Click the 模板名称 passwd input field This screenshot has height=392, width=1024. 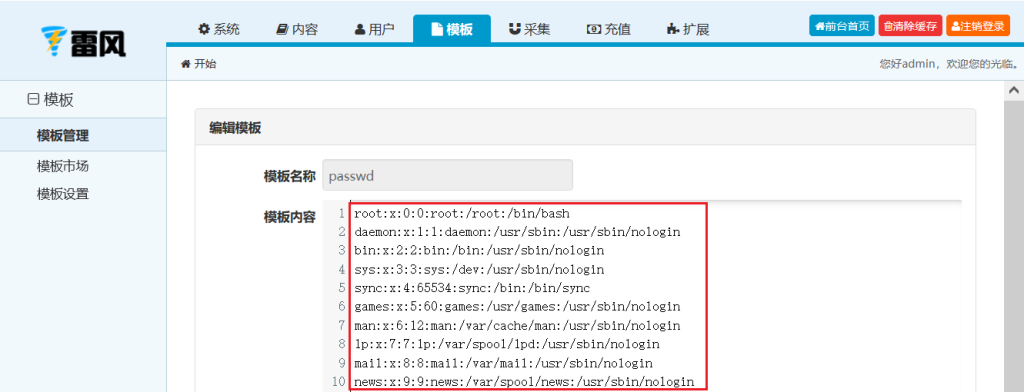(x=447, y=176)
